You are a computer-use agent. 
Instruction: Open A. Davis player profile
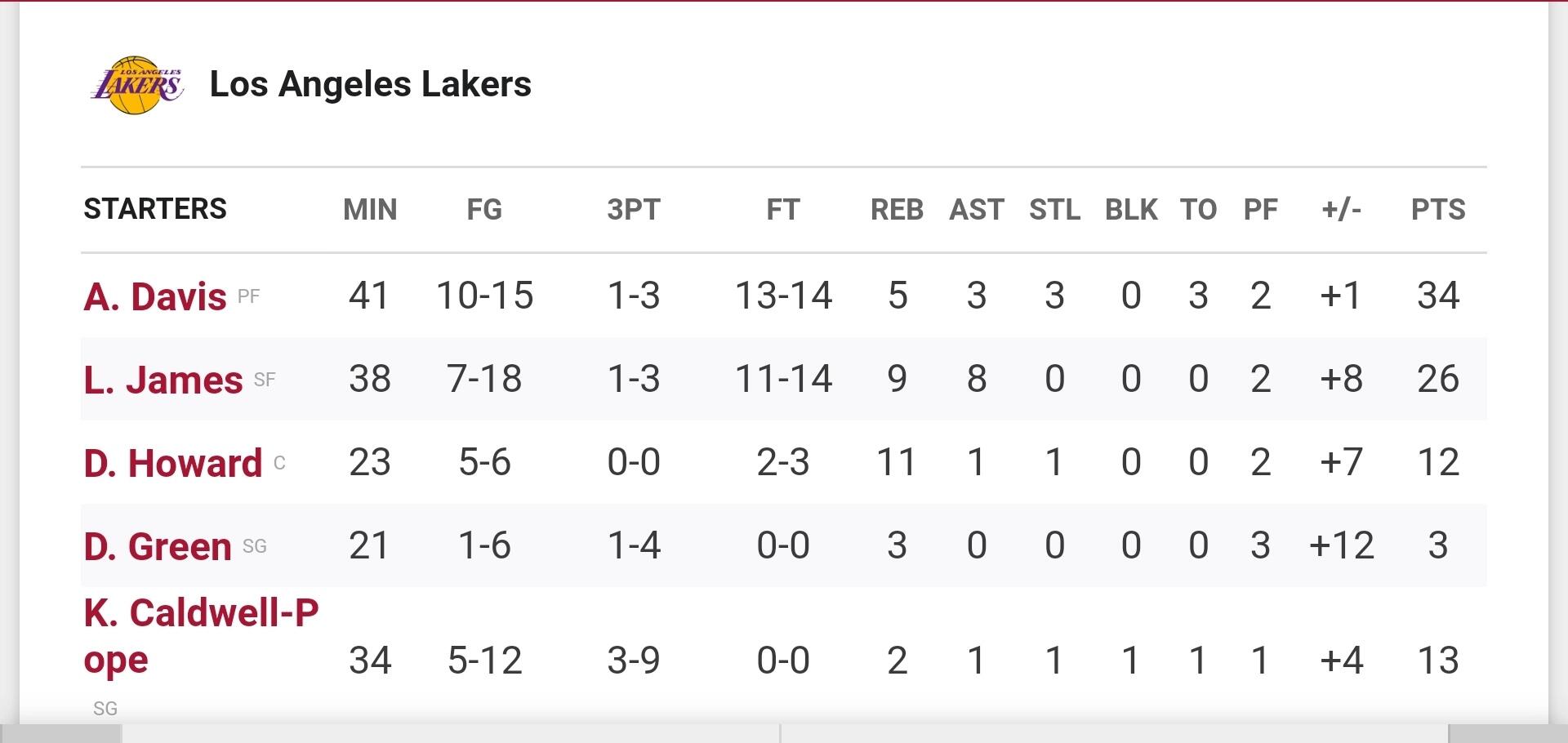154,296
